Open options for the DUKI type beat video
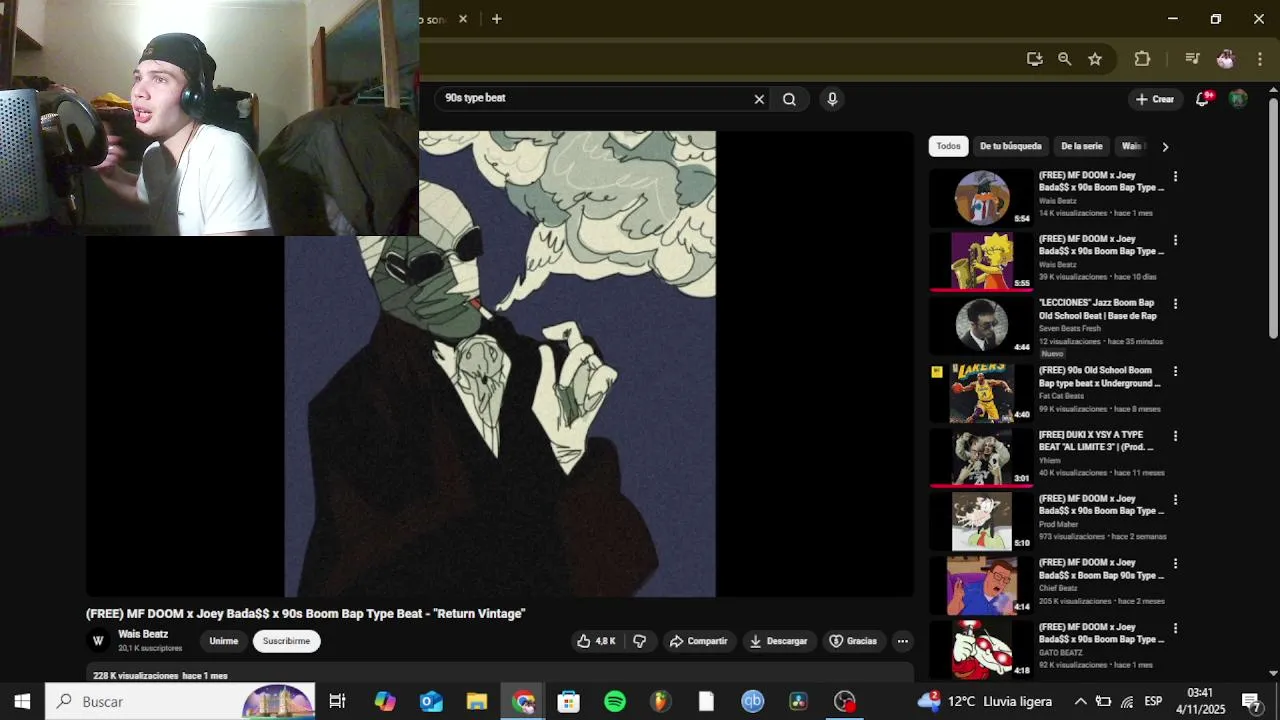The width and height of the screenshot is (1280, 720). click(1176, 436)
